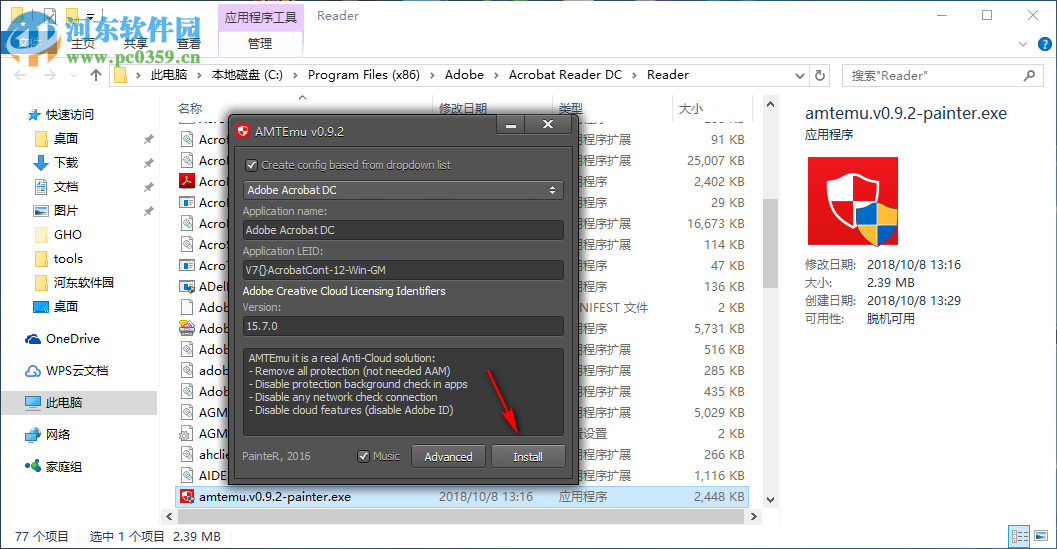Sort files by 修改日期 column header
The height and width of the screenshot is (549, 1057).
point(462,109)
